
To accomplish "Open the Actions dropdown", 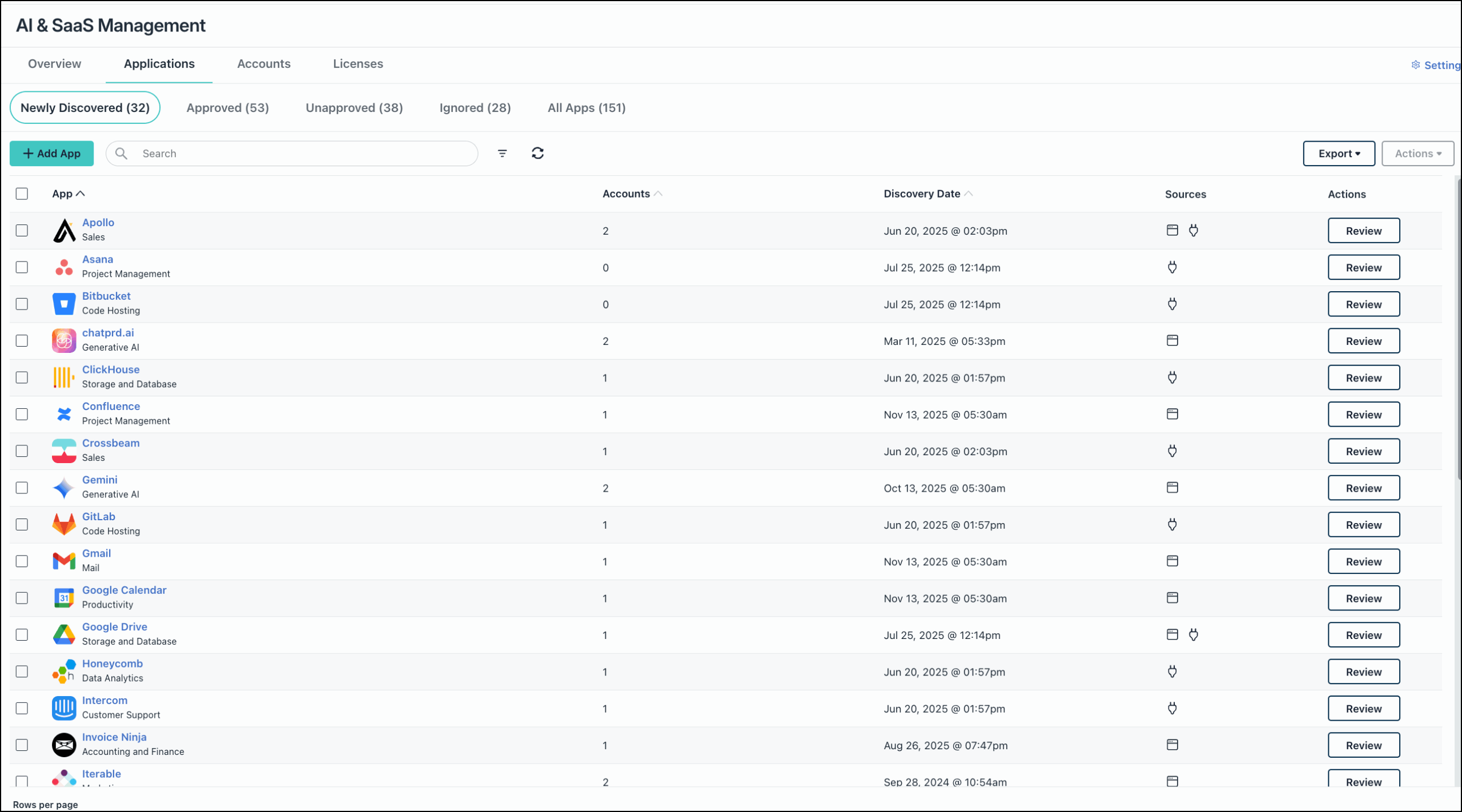I will (x=1417, y=153).
